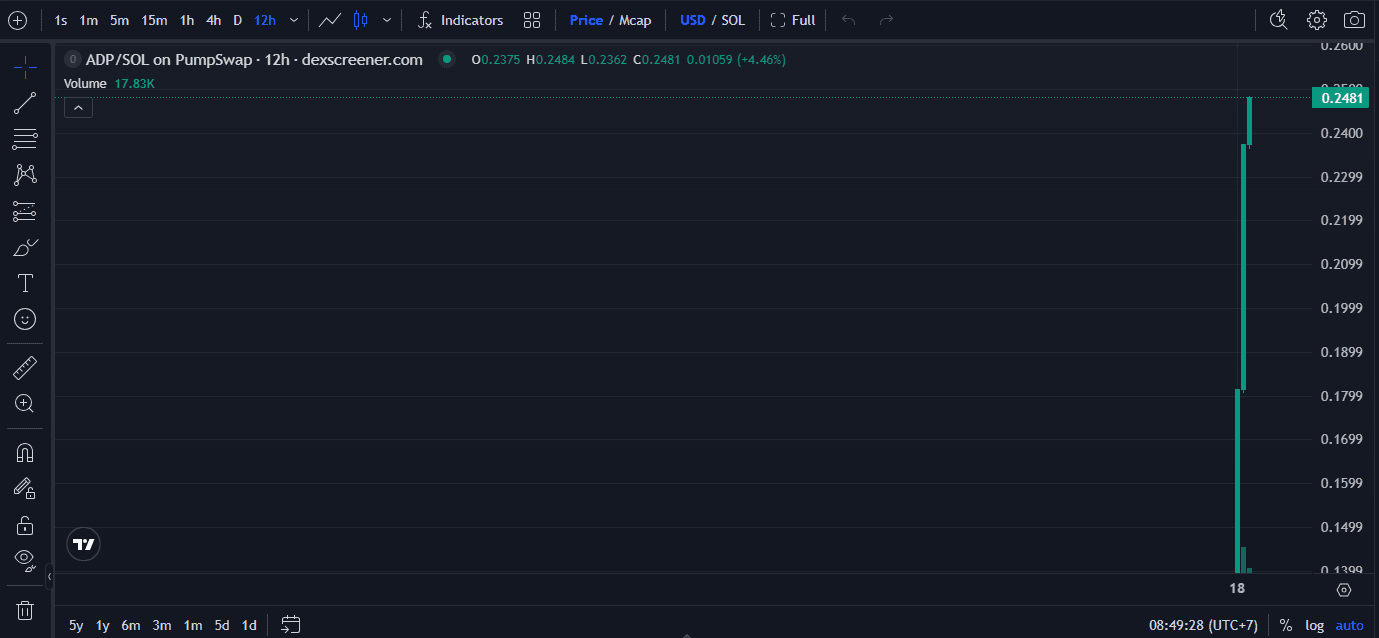Redo the last chart action
The image size is (1379, 638).
[x=886, y=20]
